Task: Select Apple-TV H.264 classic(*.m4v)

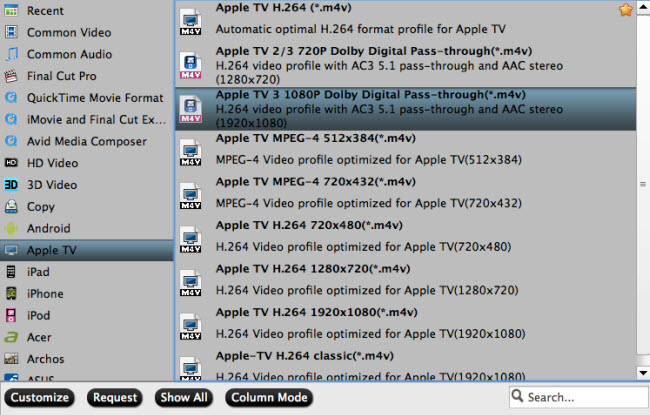Action: (x=305, y=356)
